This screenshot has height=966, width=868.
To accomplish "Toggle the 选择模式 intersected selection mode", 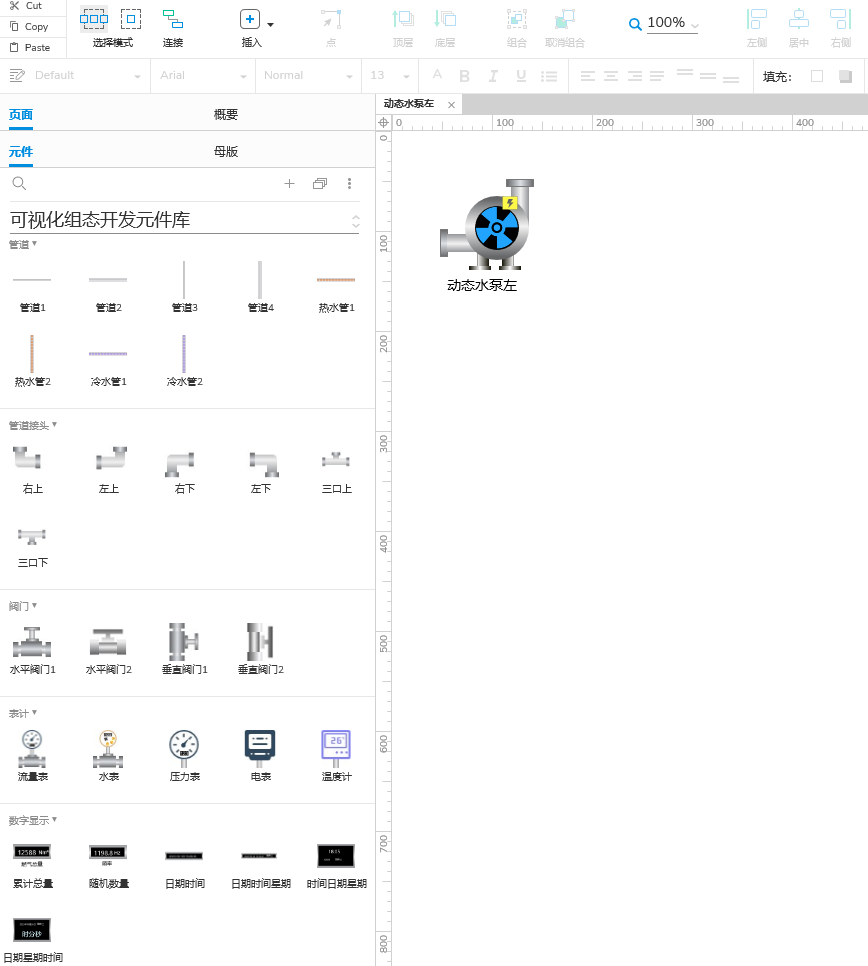I will tap(93, 18).
